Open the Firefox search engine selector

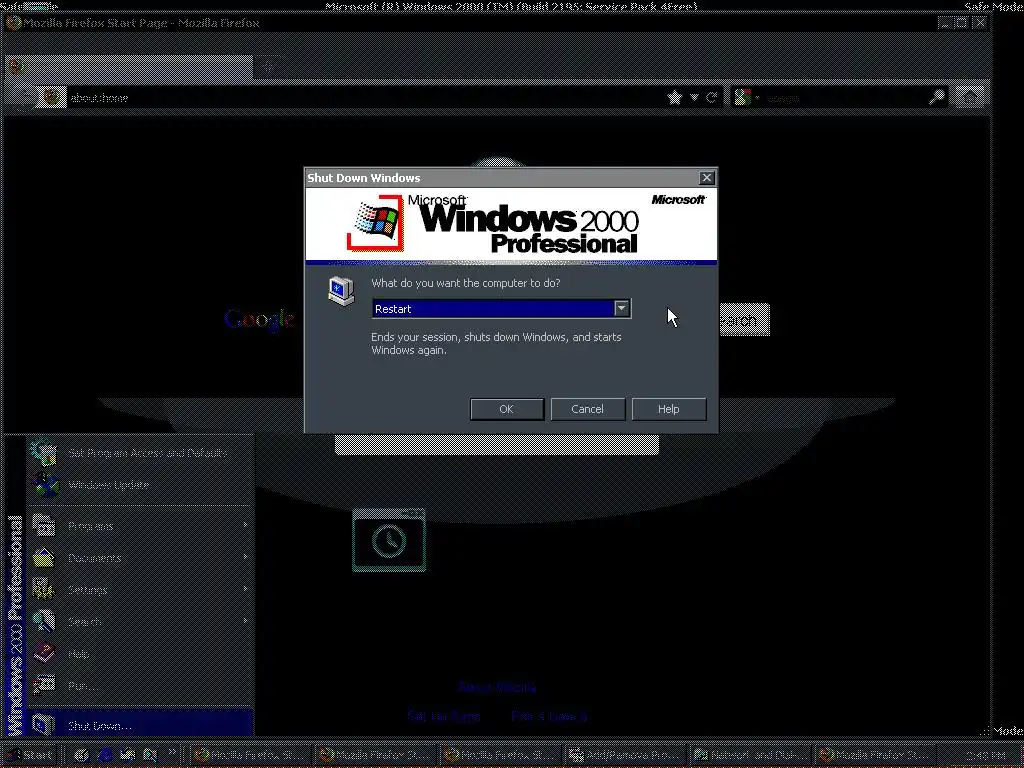click(746, 97)
